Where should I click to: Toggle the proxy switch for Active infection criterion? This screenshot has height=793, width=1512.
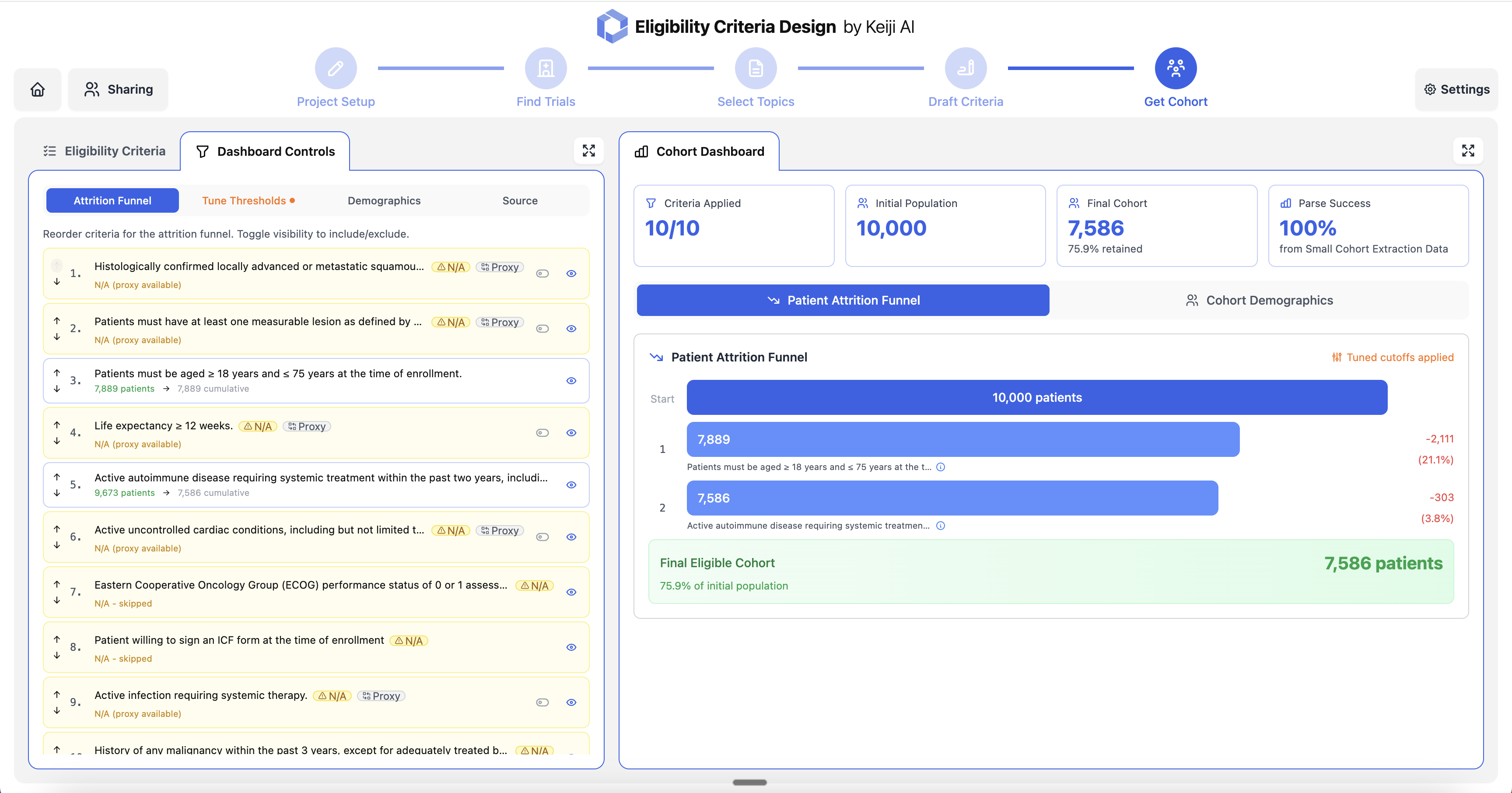(x=542, y=702)
